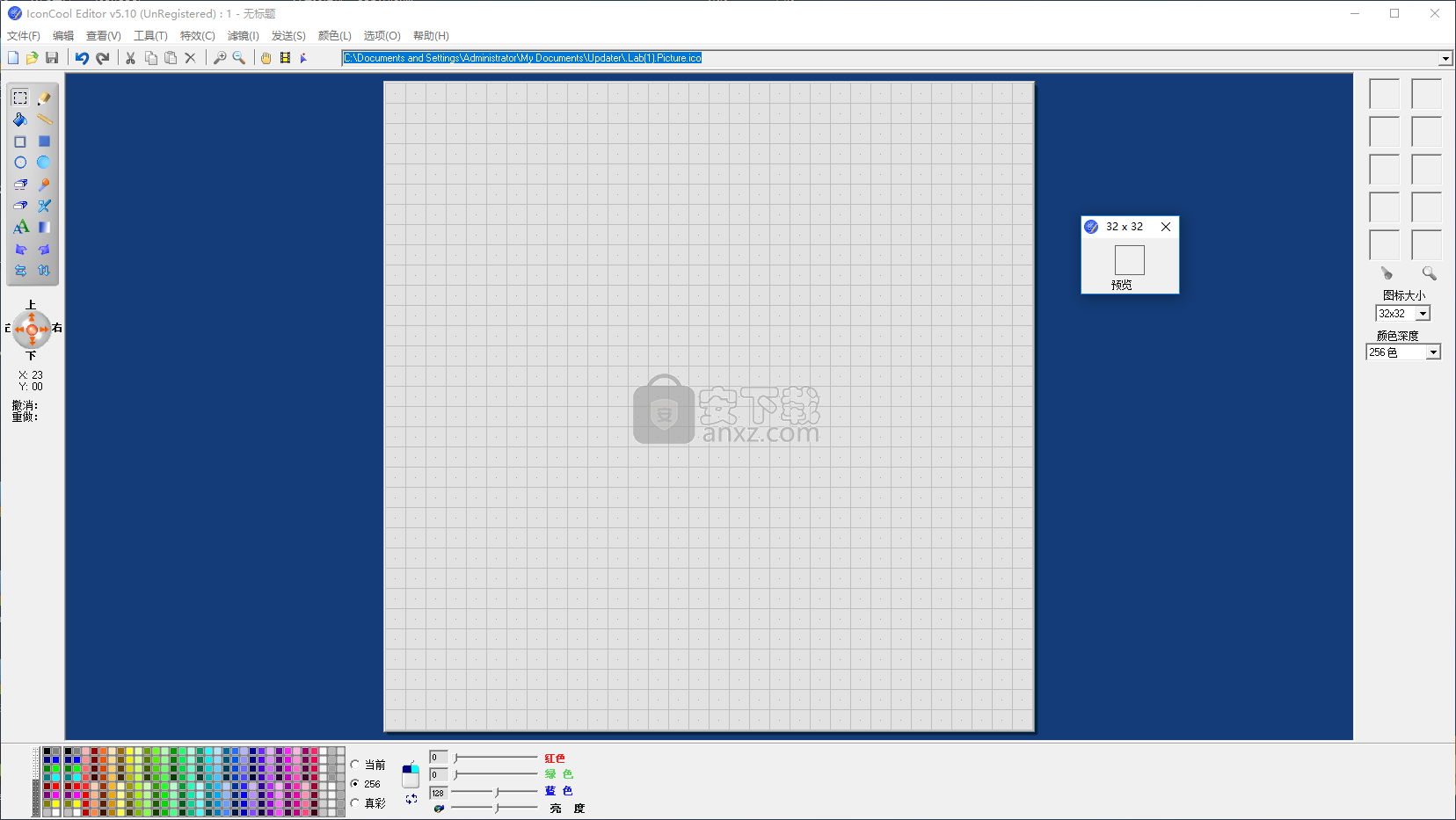Zoom out of the canvas

coord(238,58)
